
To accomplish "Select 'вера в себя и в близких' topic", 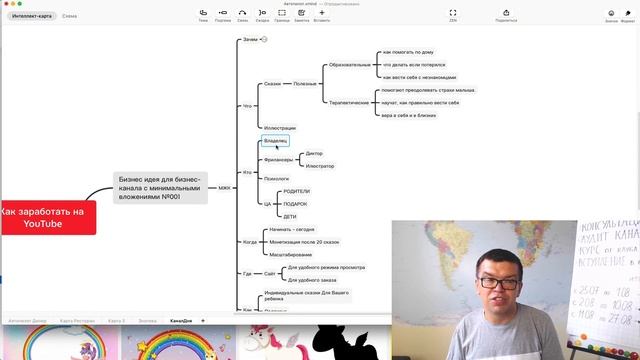I will [409, 116].
